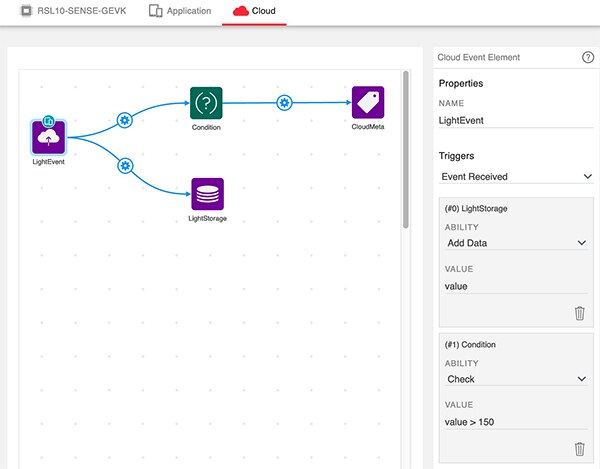Expand the Add Data ability dropdown

pyautogui.click(x=516, y=243)
